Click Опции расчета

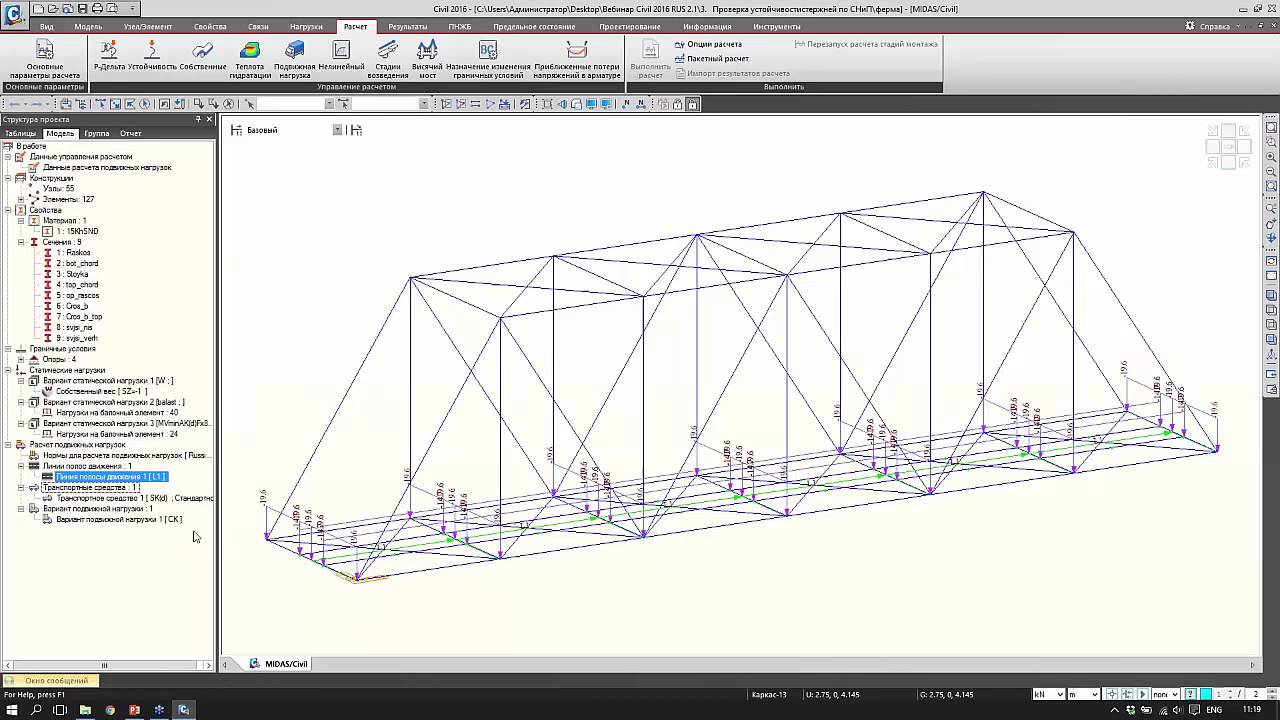(x=708, y=44)
